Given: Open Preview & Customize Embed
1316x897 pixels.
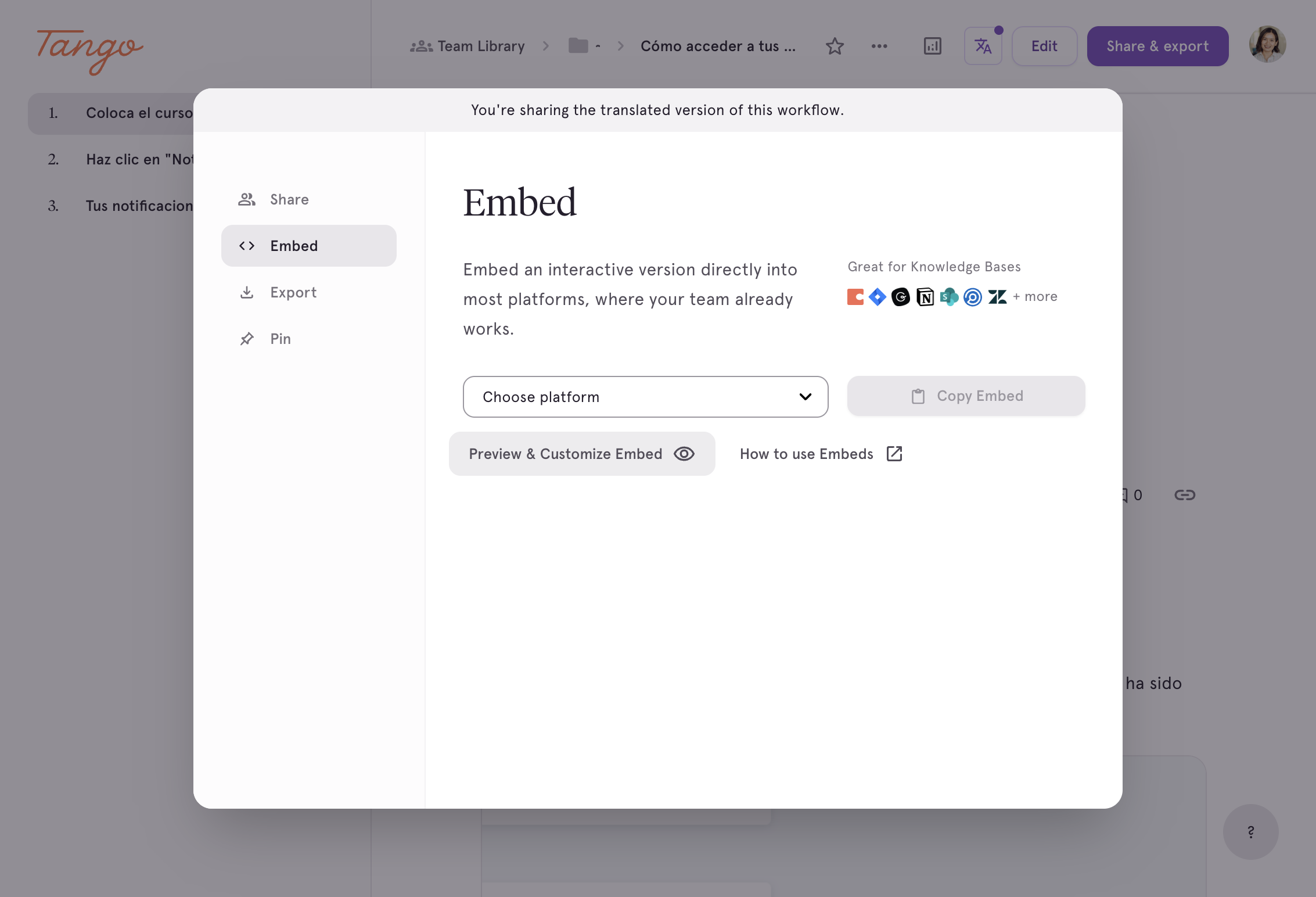Looking at the screenshot, I should [x=582, y=454].
